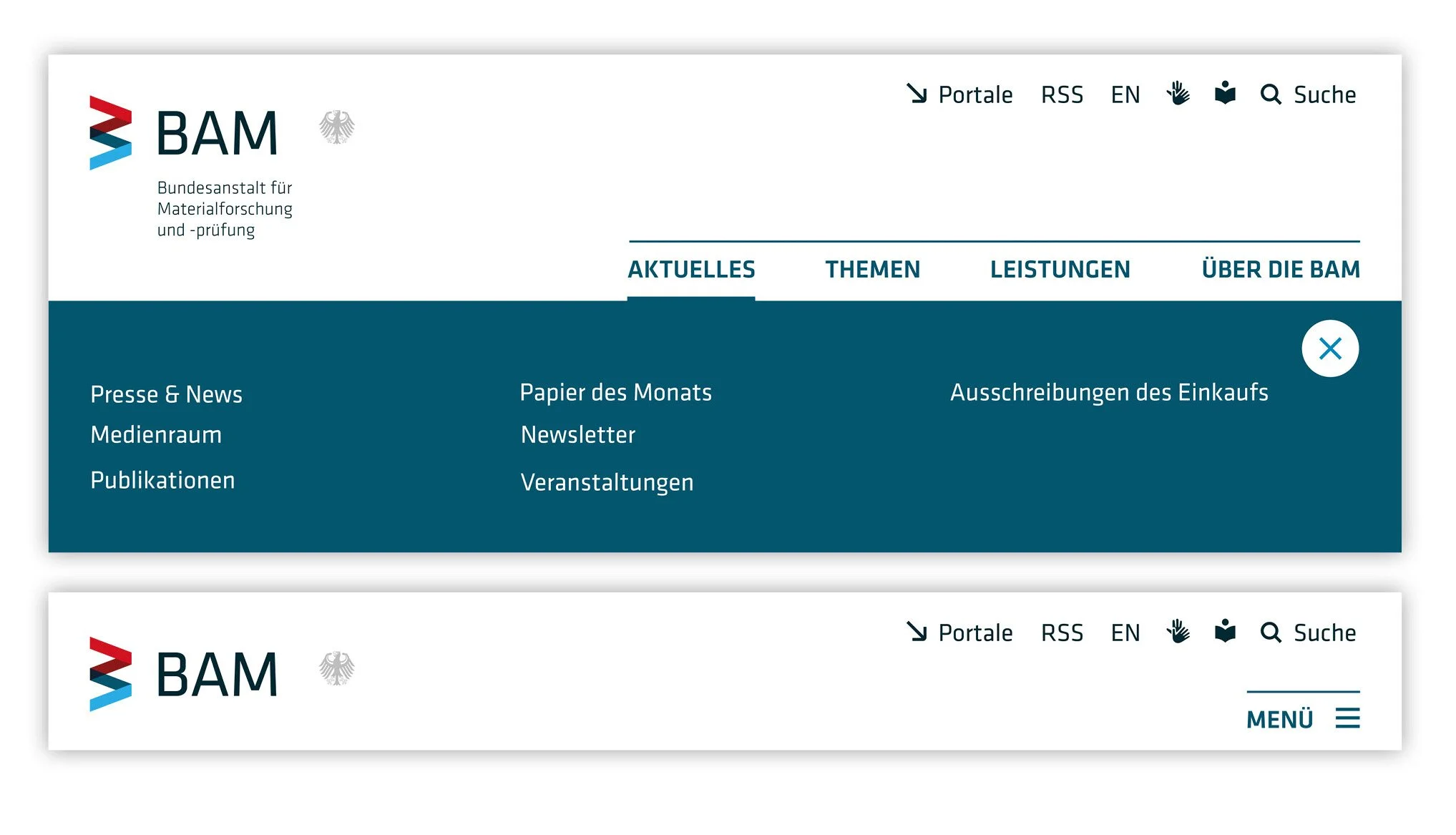Open Ausschreibungen des Einkaufs link
The height and width of the screenshot is (835, 1456).
tap(1108, 392)
